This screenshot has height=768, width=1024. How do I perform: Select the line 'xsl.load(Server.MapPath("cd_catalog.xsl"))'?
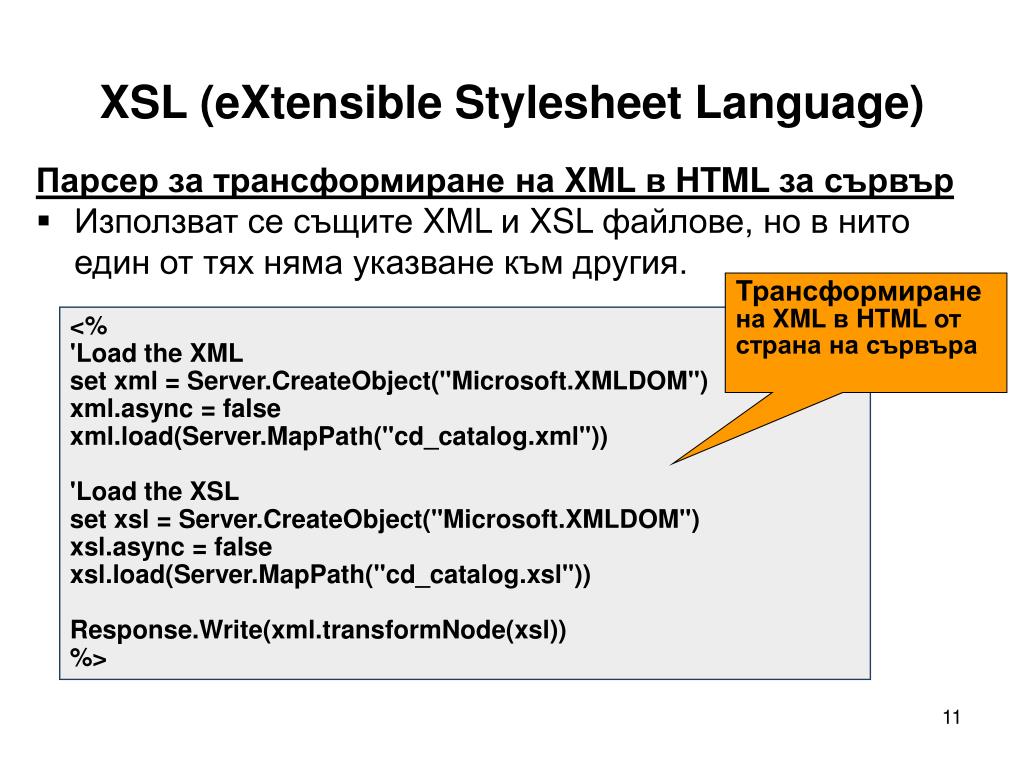(x=330, y=575)
